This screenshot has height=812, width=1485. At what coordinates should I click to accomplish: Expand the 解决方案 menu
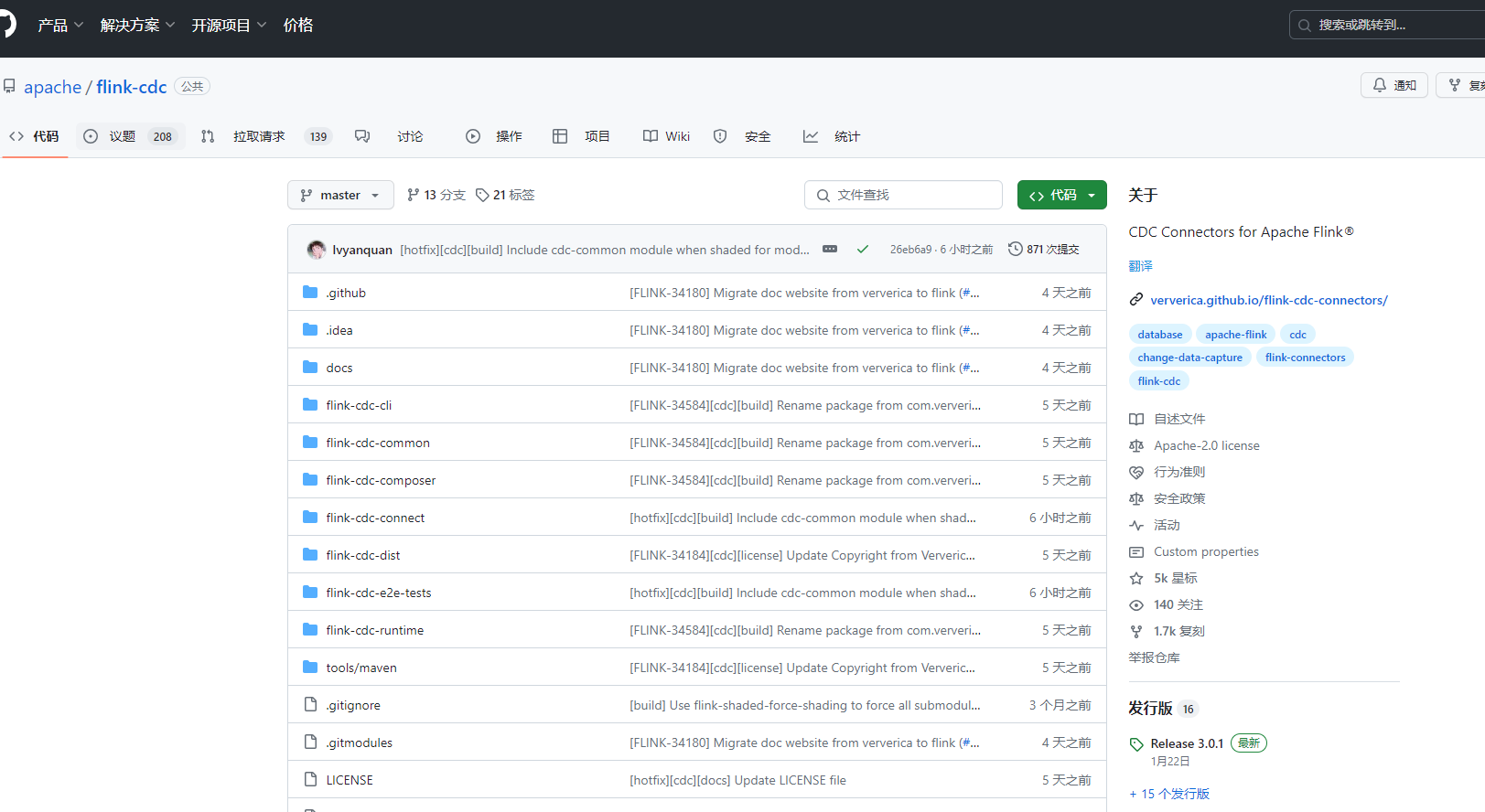(137, 26)
